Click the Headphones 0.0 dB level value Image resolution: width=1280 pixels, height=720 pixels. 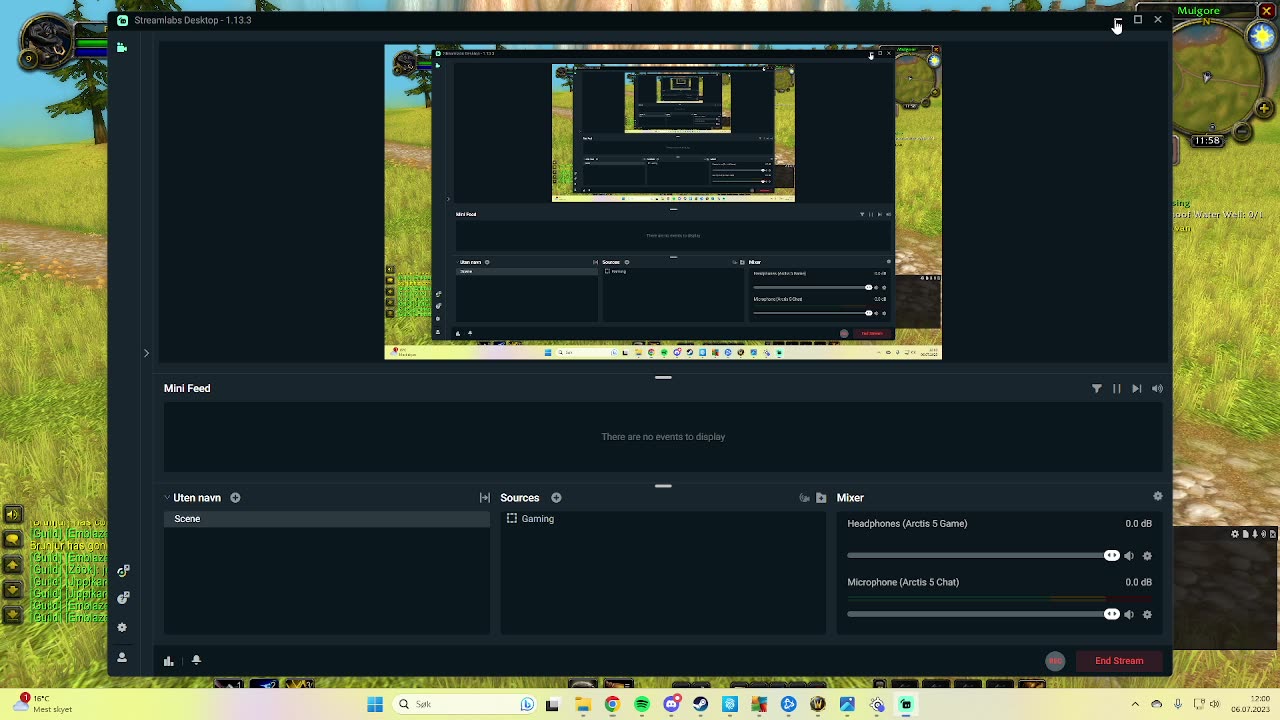1138,524
